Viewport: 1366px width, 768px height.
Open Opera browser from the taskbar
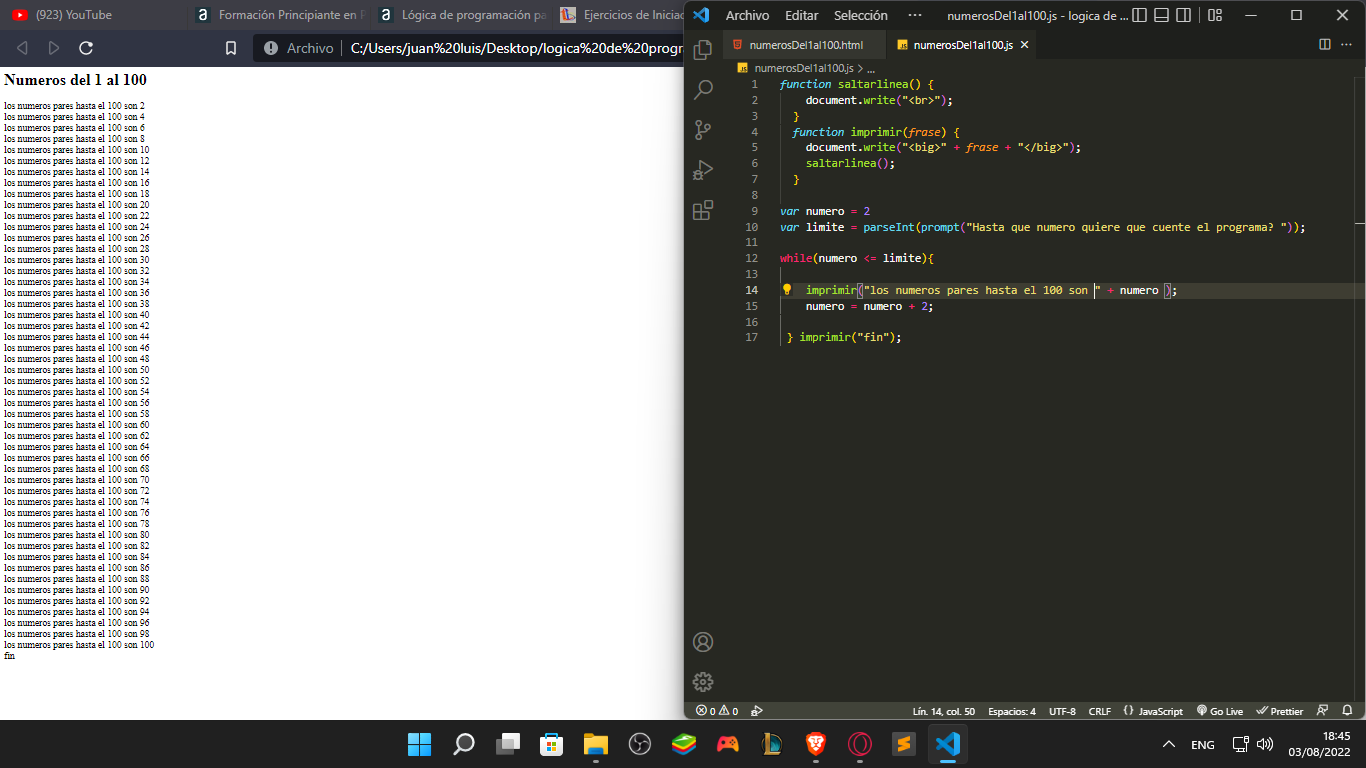pos(860,744)
